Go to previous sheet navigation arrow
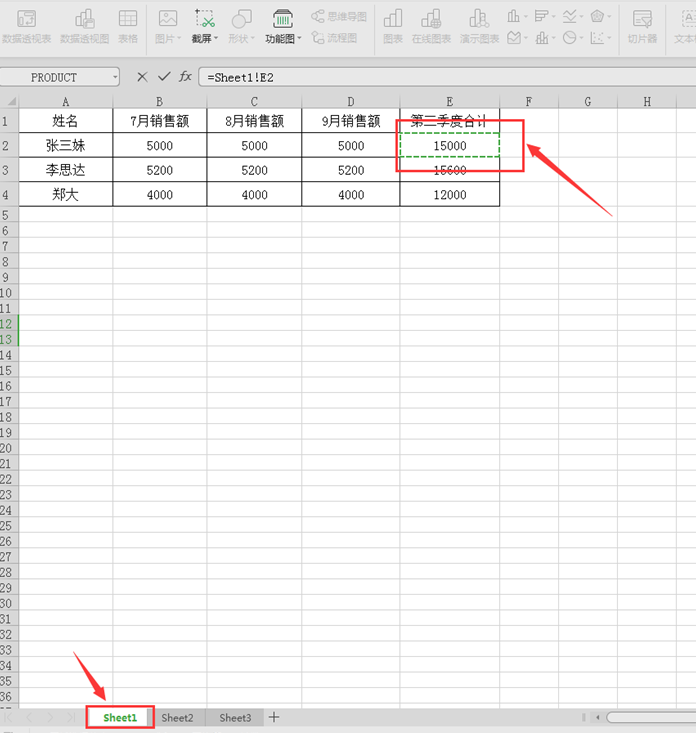 [29, 717]
